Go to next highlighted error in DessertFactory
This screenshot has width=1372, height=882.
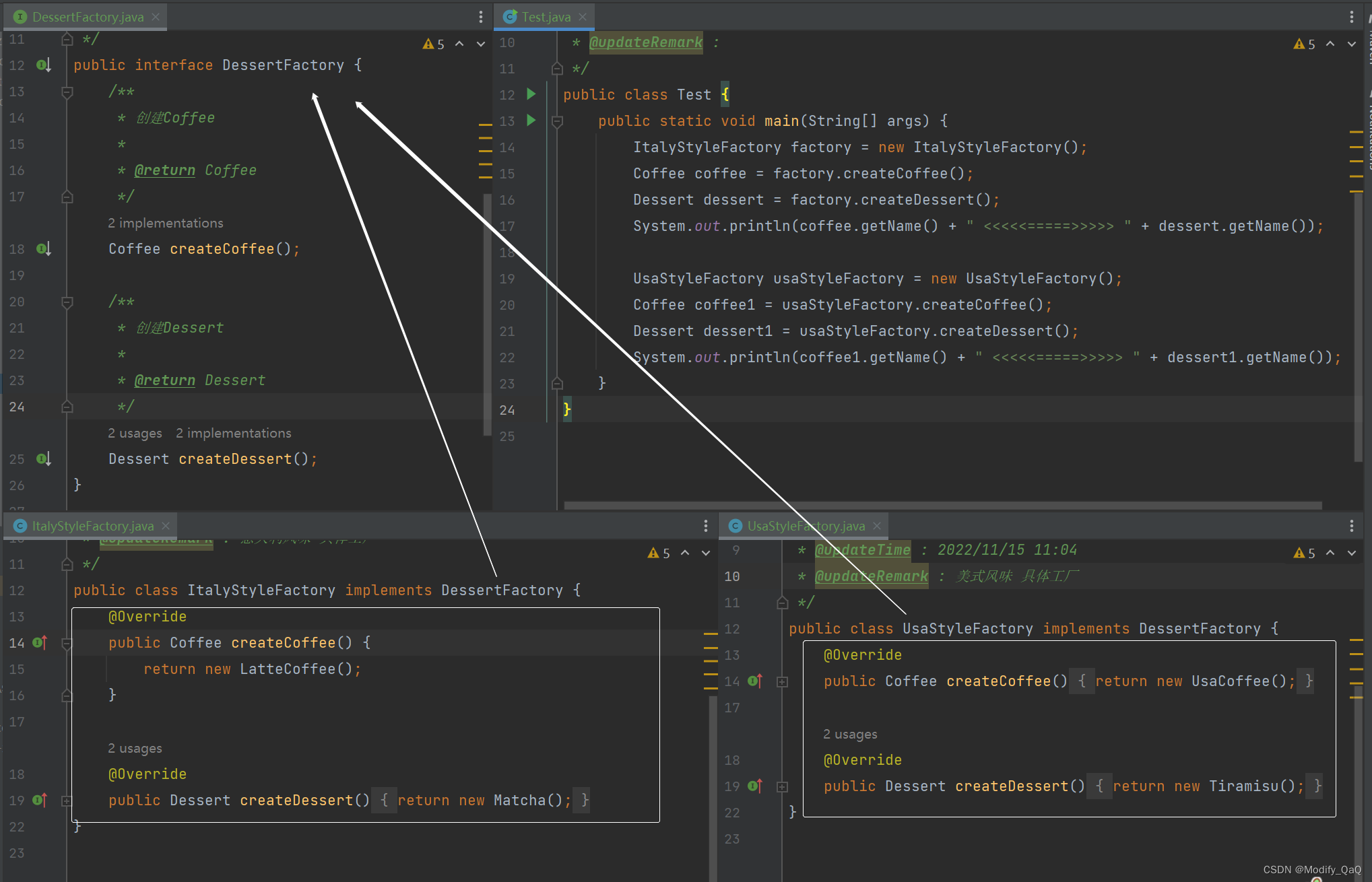[480, 44]
